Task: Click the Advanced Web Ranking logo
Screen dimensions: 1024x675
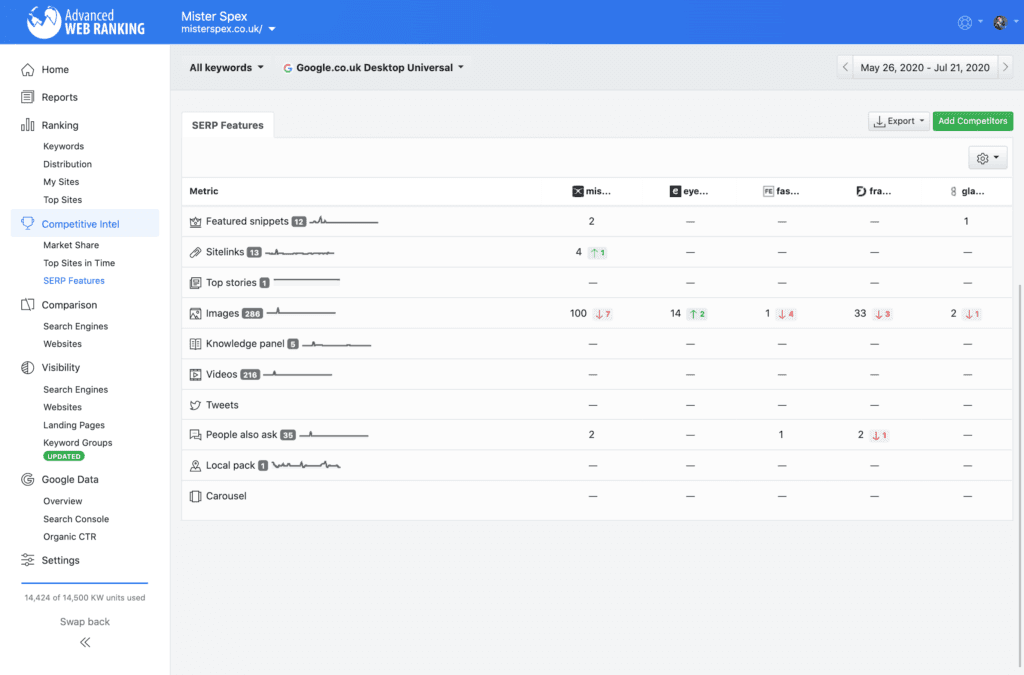Action: (86, 22)
